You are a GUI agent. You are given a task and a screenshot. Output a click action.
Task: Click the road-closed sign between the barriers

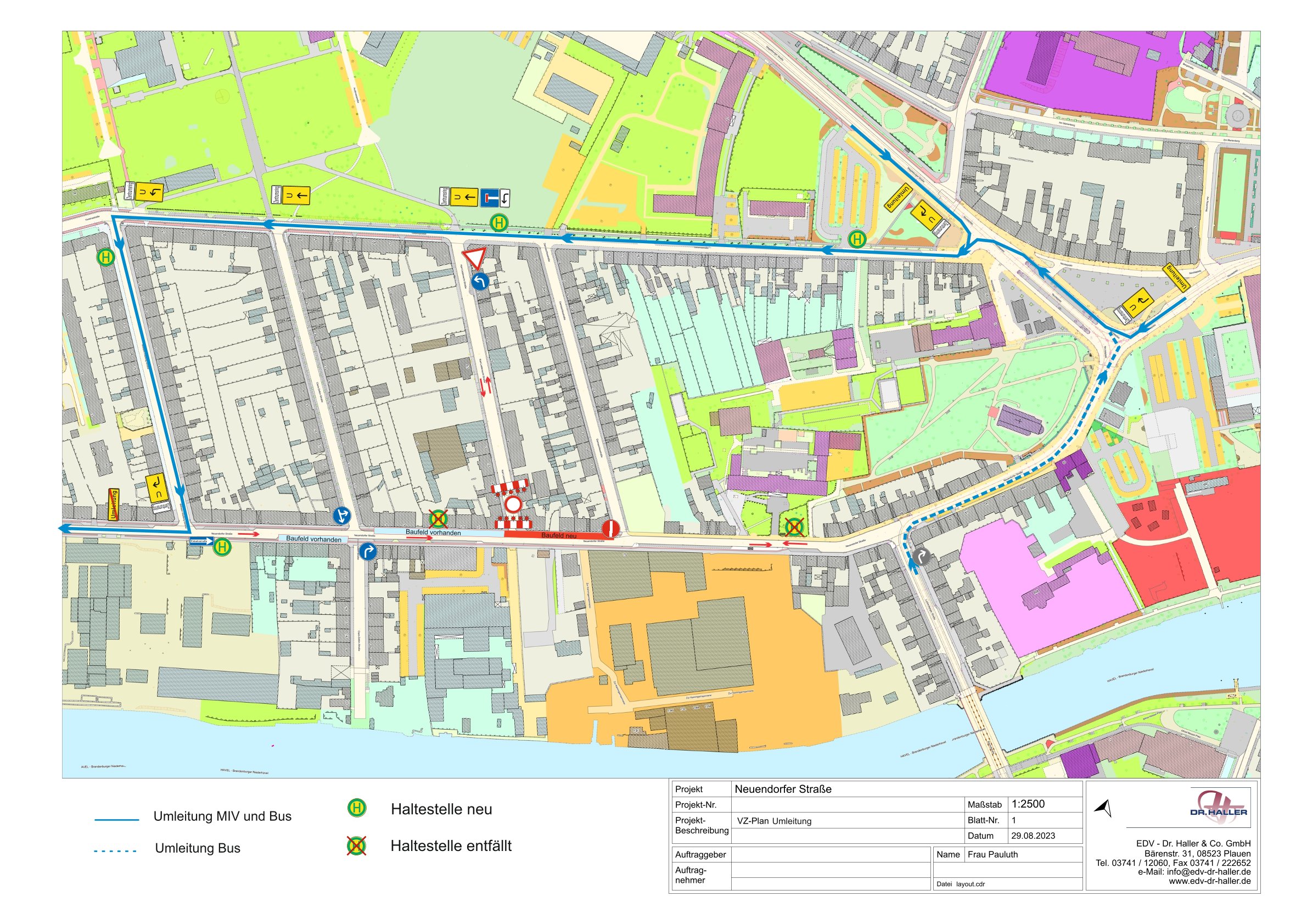pyautogui.click(x=513, y=505)
